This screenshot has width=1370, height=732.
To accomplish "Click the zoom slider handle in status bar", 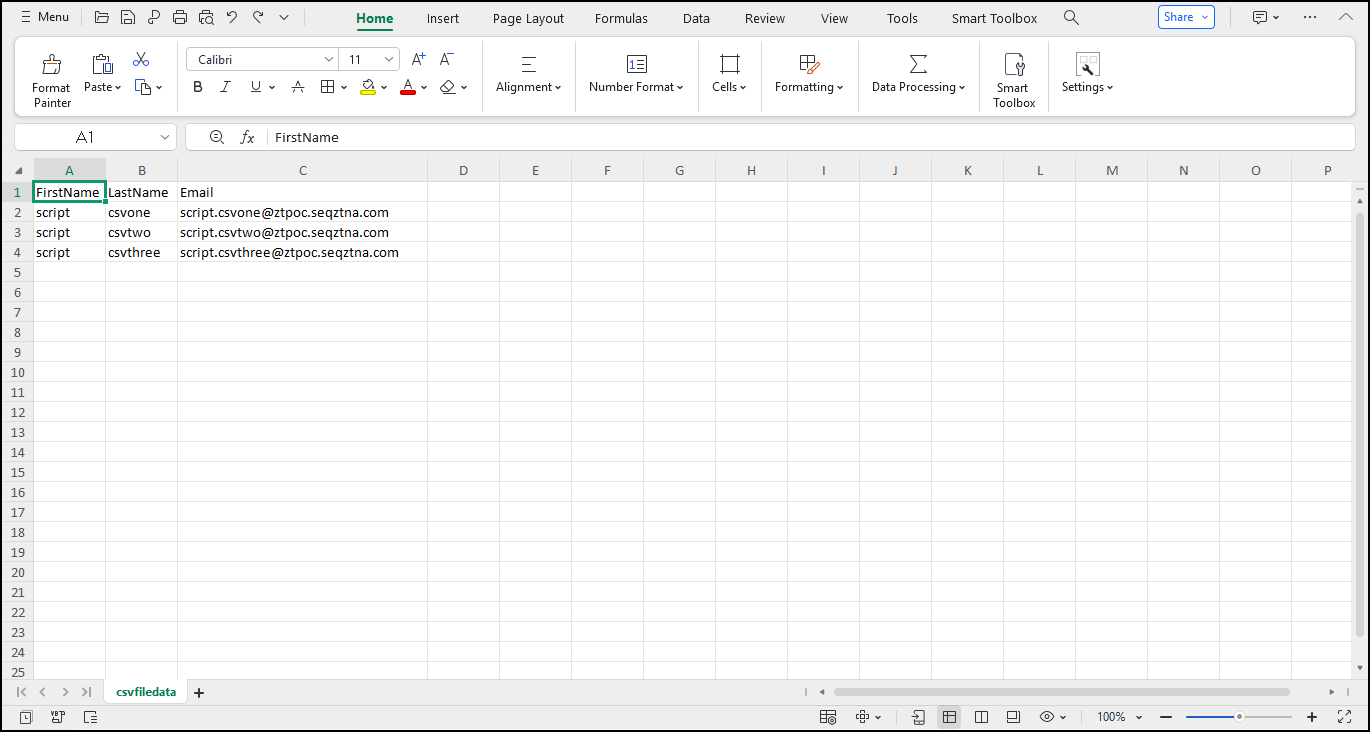I will (1239, 717).
